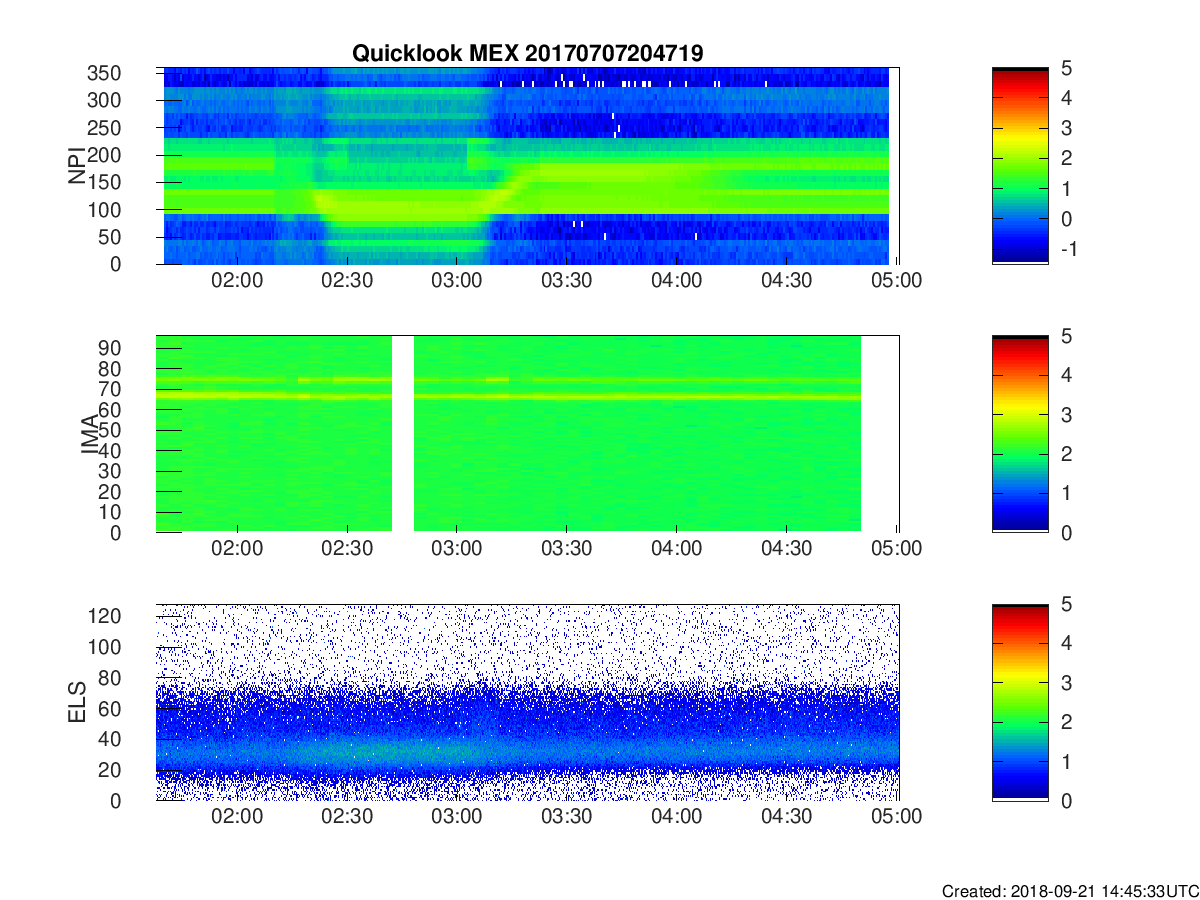The width and height of the screenshot is (1200, 900).
Task: Select the ELS y-axis label
Action: (76, 702)
